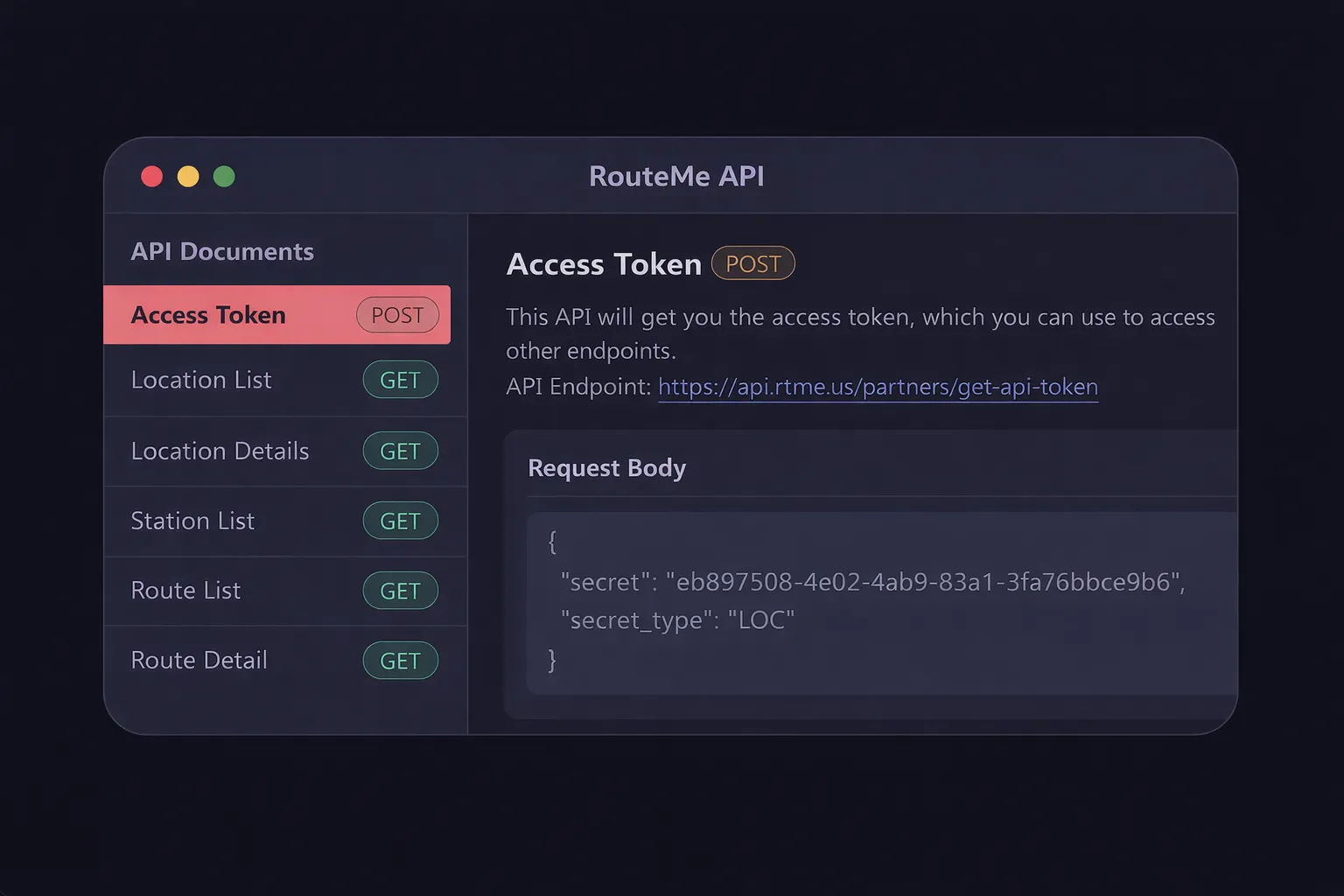This screenshot has width=1344, height=896.
Task: Click the yellow minimize dot in the titlebar
Action: tap(188, 176)
